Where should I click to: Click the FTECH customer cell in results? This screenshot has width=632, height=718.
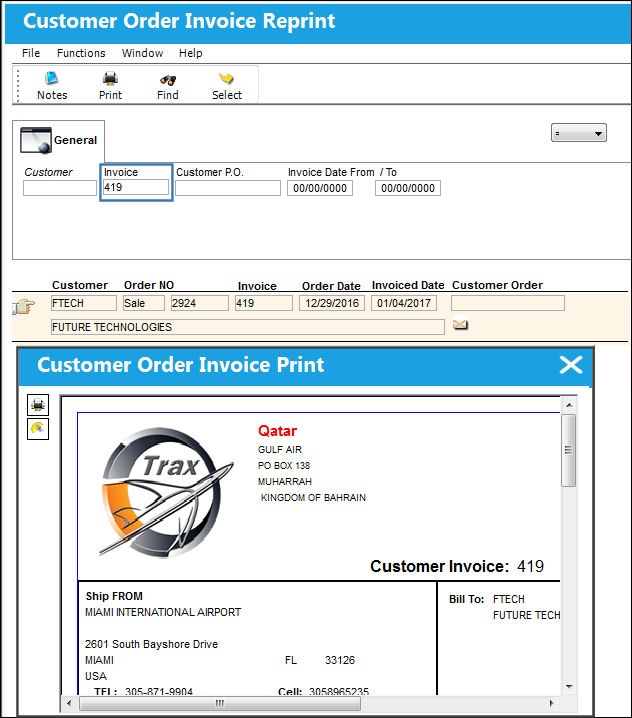(x=84, y=303)
